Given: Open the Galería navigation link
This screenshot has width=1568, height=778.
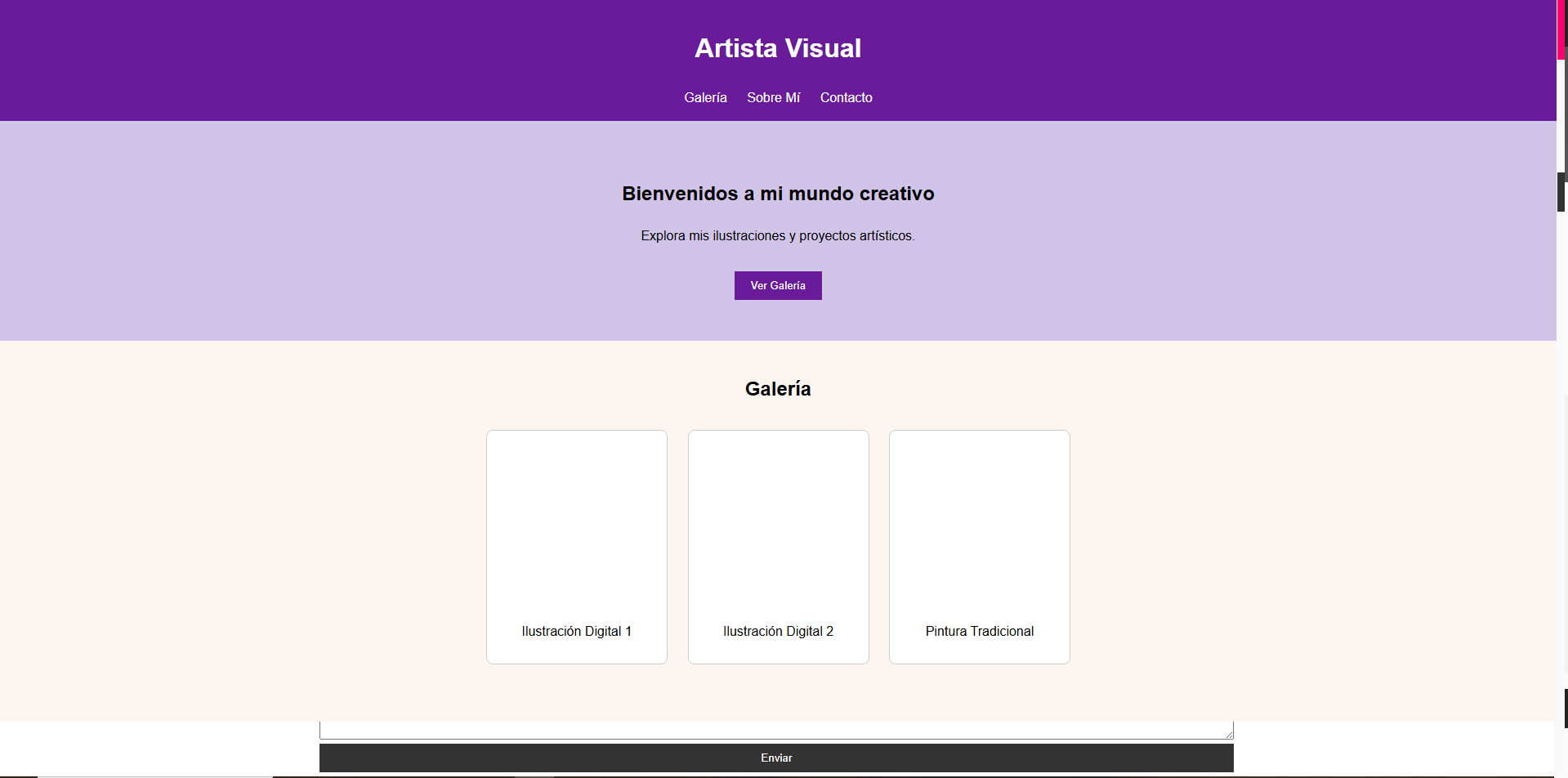Looking at the screenshot, I should click(705, 97).
